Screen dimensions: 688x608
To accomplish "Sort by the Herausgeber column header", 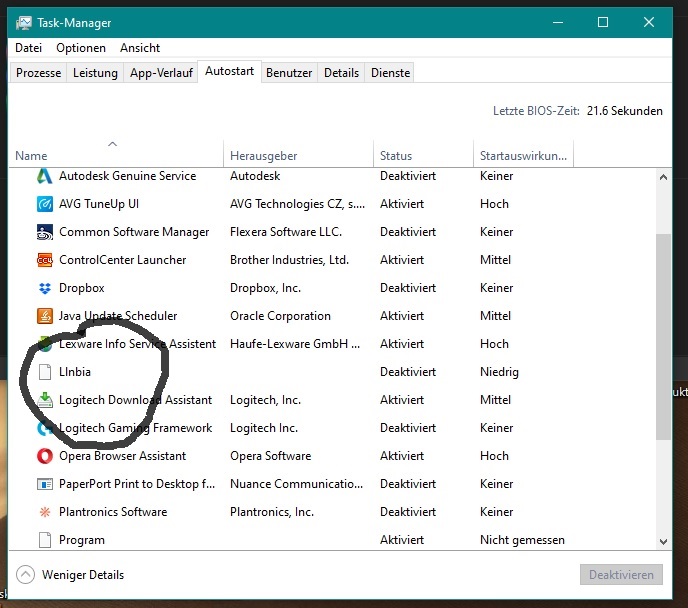I will coord(298,154).
